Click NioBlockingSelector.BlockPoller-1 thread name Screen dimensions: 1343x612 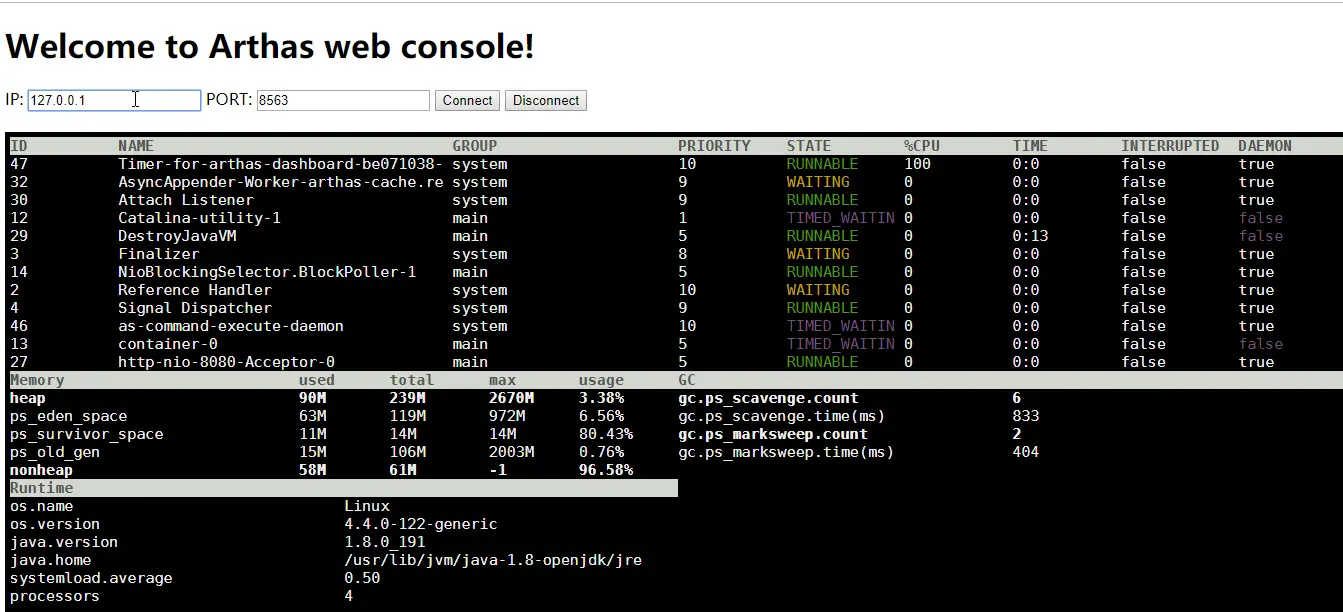267,272
